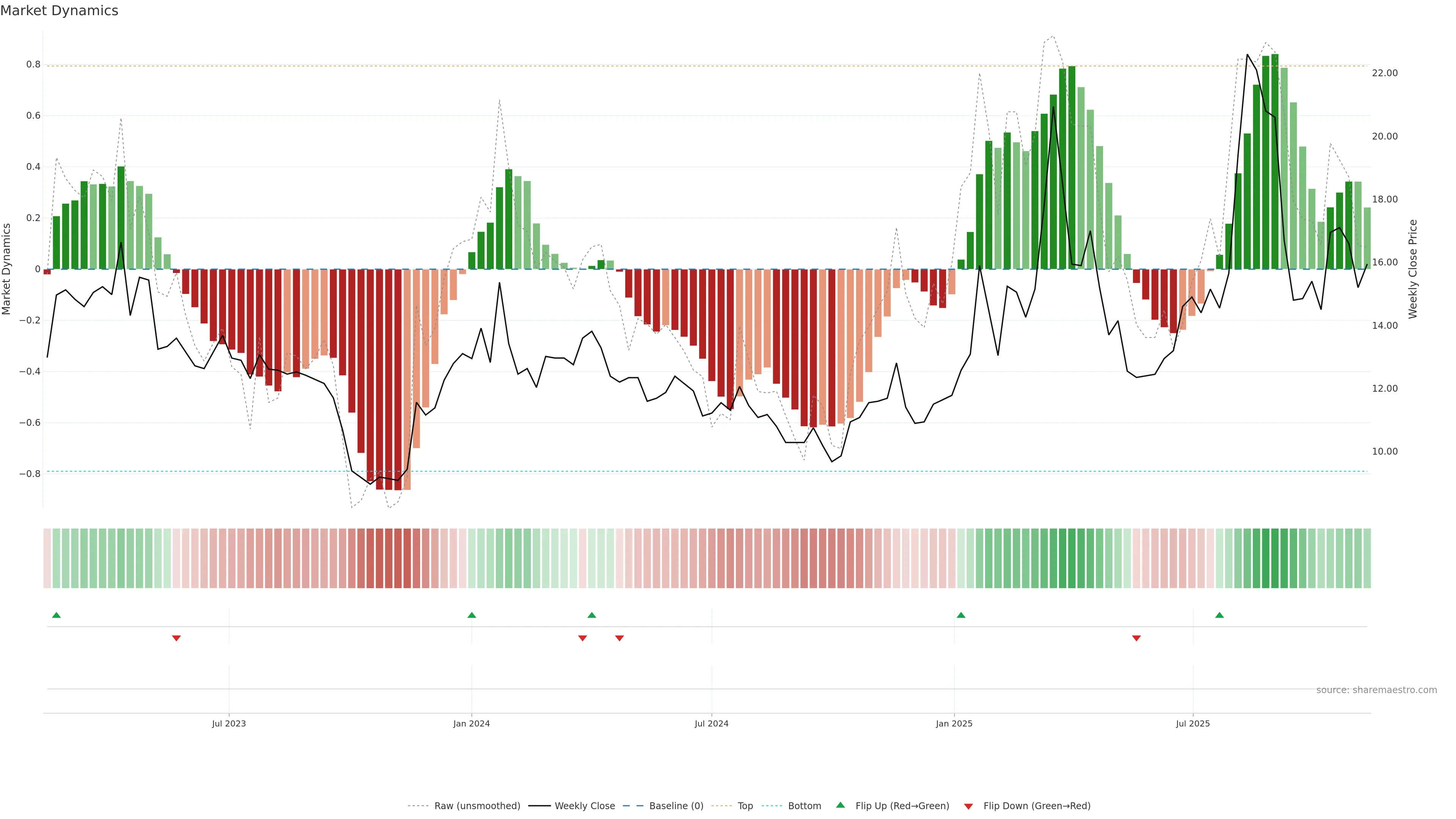This screenshot has width=1456, height=819.
Task: Click the Weekly Close Price axis title
Action: [x=1413, y=269]
